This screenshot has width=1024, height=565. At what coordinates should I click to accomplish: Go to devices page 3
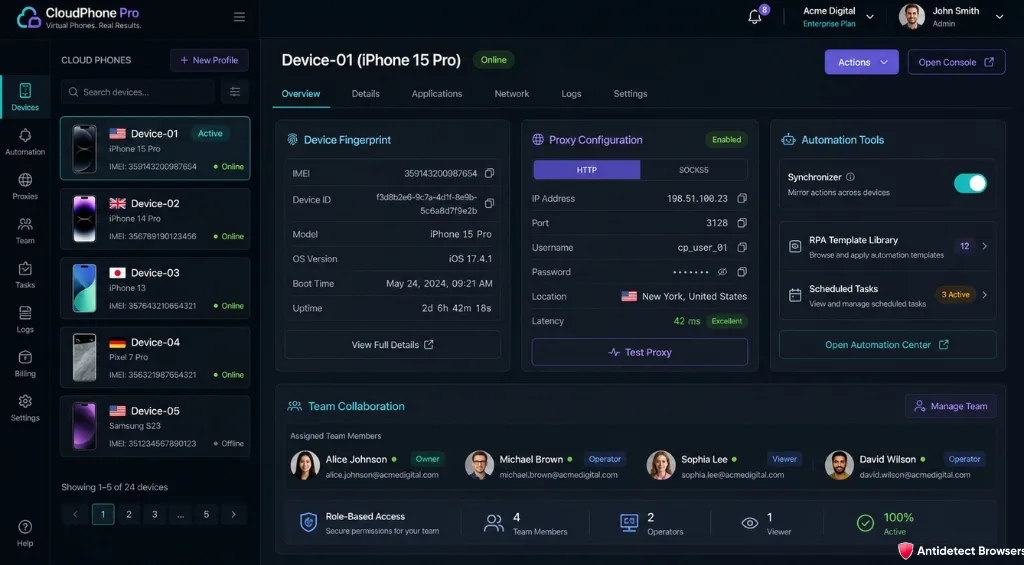155,514
